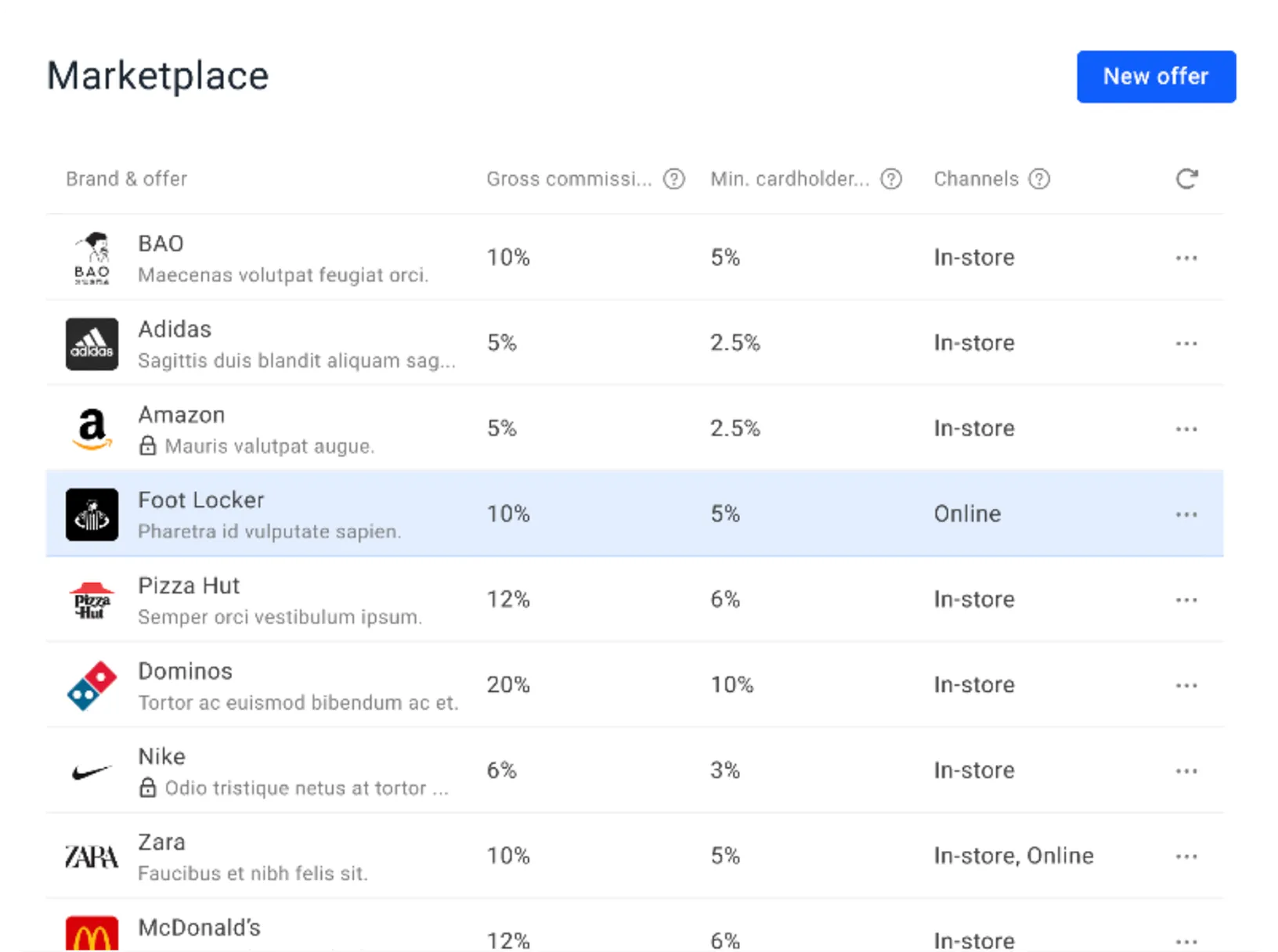
Task: Click the Gross commissi... column header
Action: [x=569, y=179]
